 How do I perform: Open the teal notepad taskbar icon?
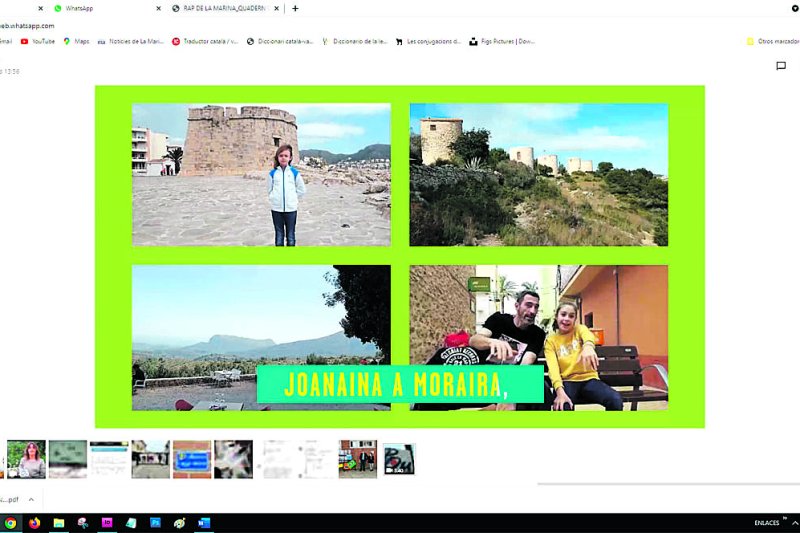[x=131, y=523]
